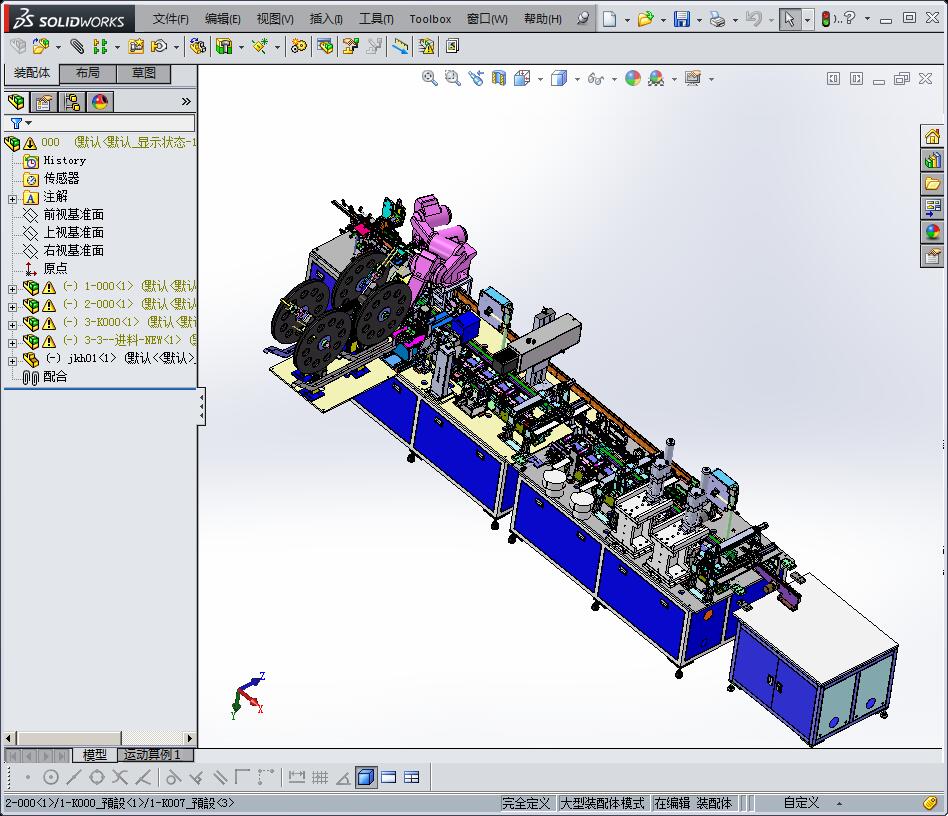Click the Section View icon
This screenshot has width=948, height=816.
pos(499,78)
